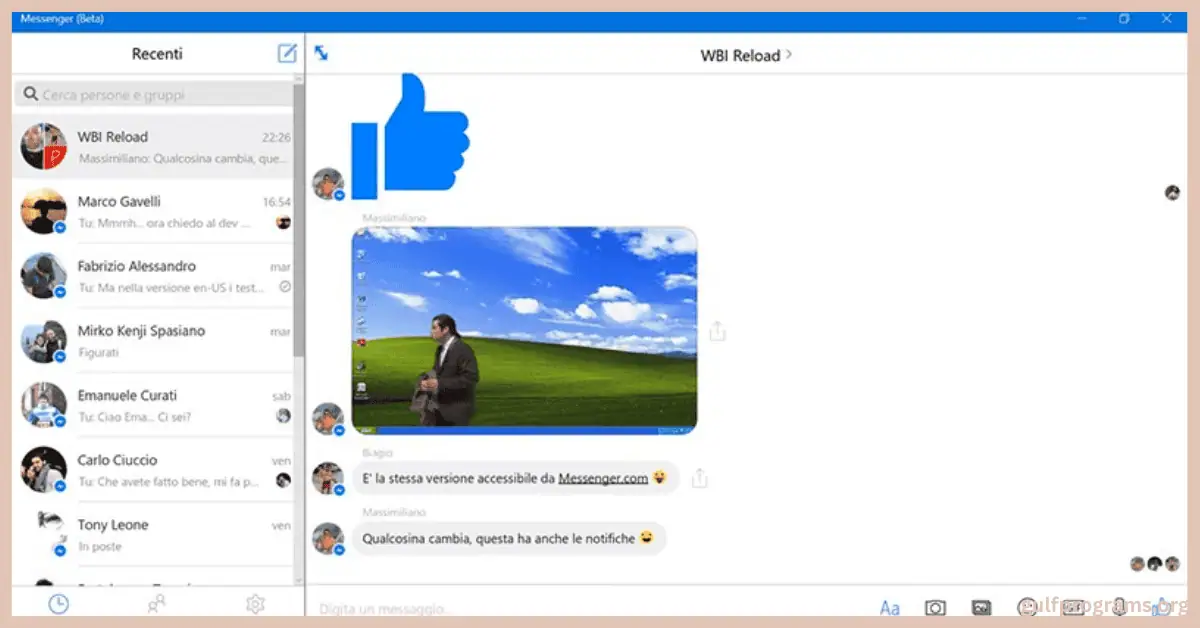Share Biagio's Messenger.com message

pyautogui.click(x=700, y=478)
